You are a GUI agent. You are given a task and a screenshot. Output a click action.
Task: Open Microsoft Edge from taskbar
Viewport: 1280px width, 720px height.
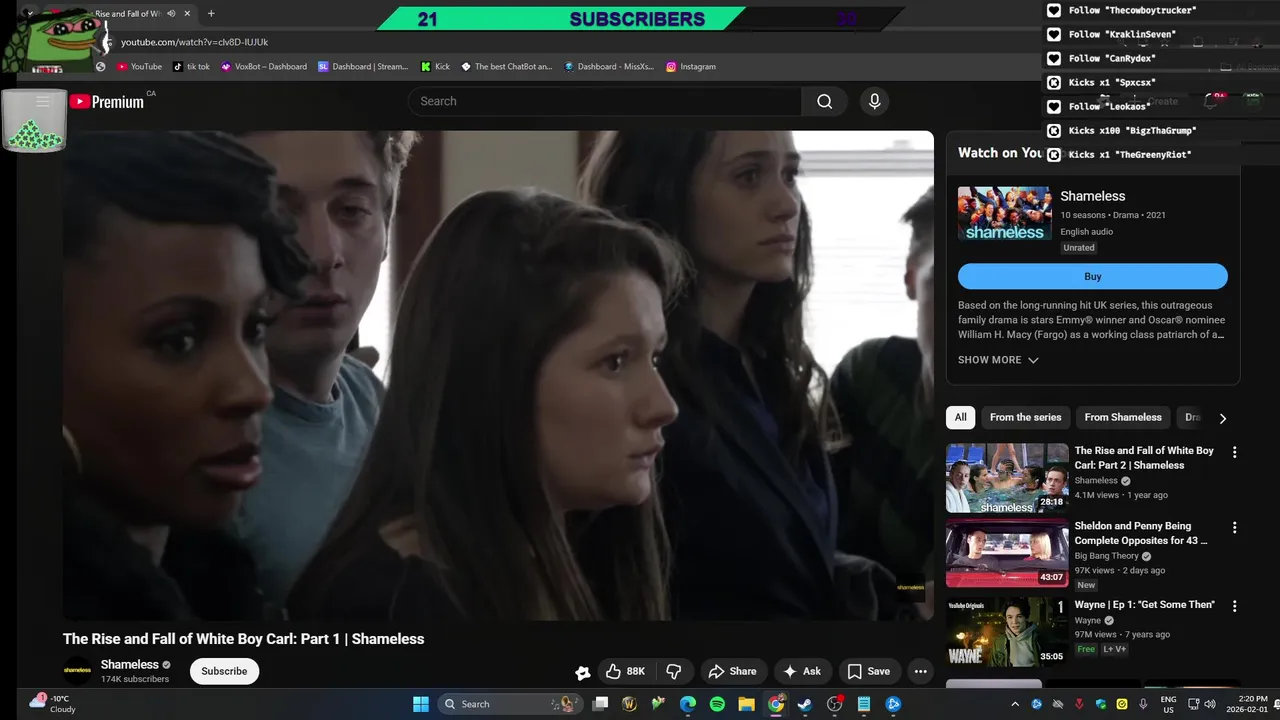(688, 704)
